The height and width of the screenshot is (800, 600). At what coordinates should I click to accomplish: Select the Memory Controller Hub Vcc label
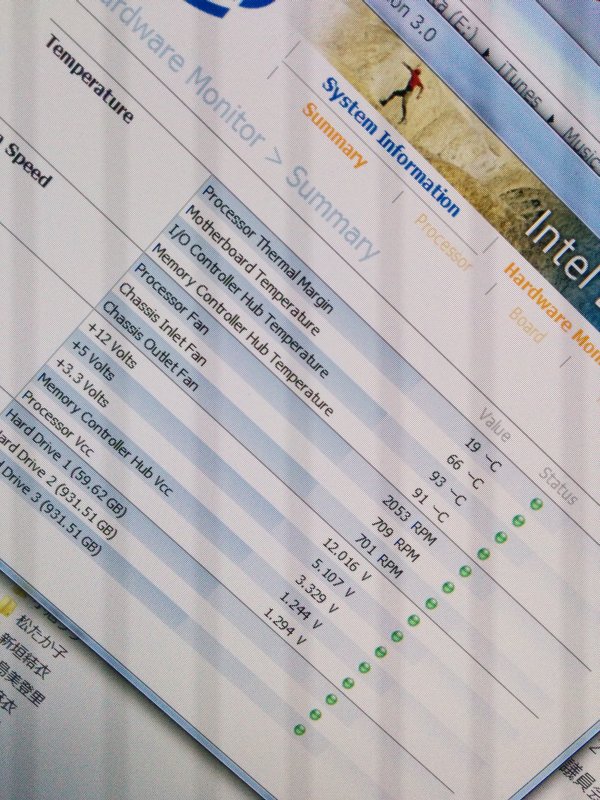click(105, 435)
